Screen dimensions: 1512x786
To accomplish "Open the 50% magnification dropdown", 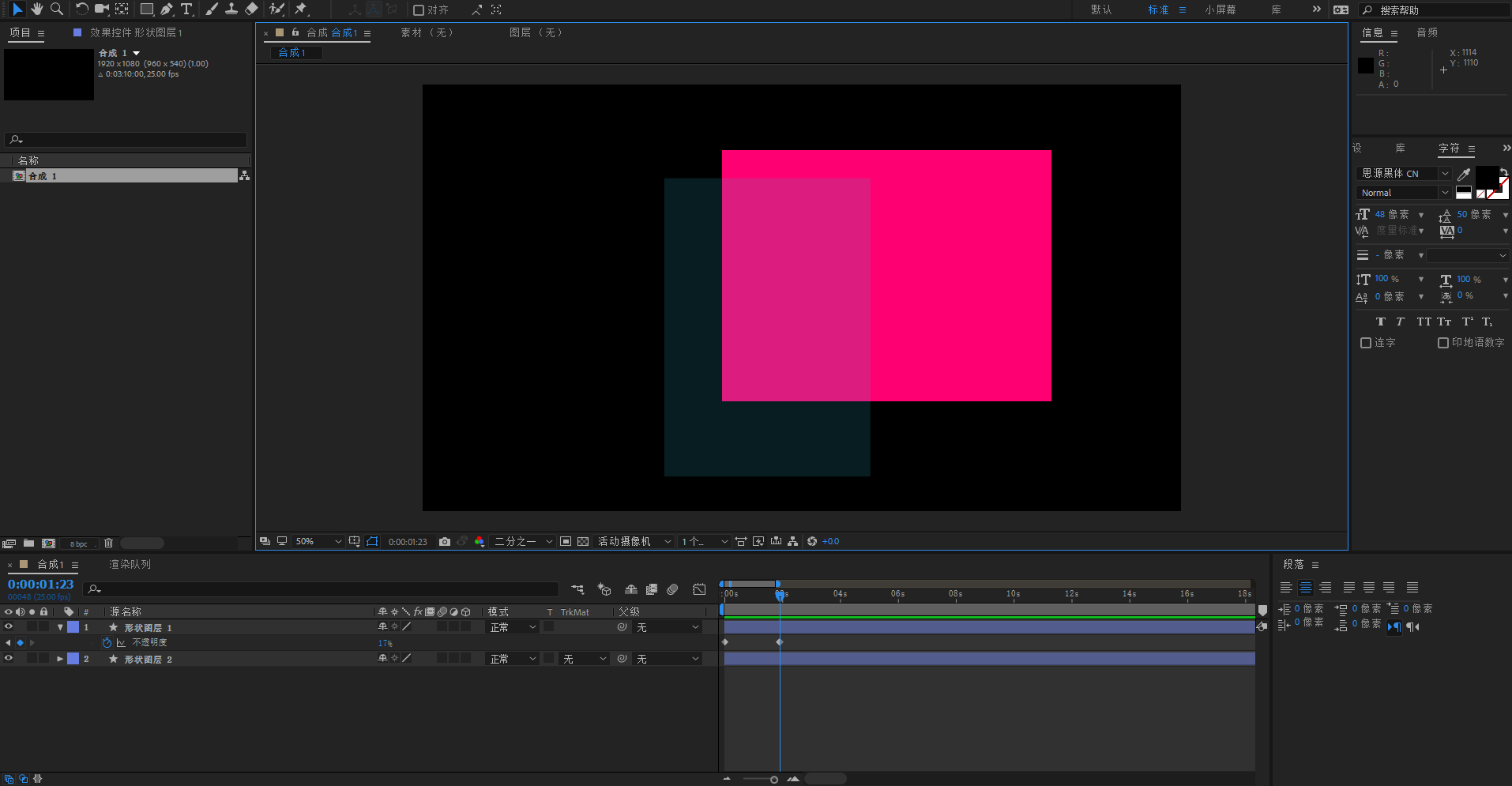I will click(318, 541).
